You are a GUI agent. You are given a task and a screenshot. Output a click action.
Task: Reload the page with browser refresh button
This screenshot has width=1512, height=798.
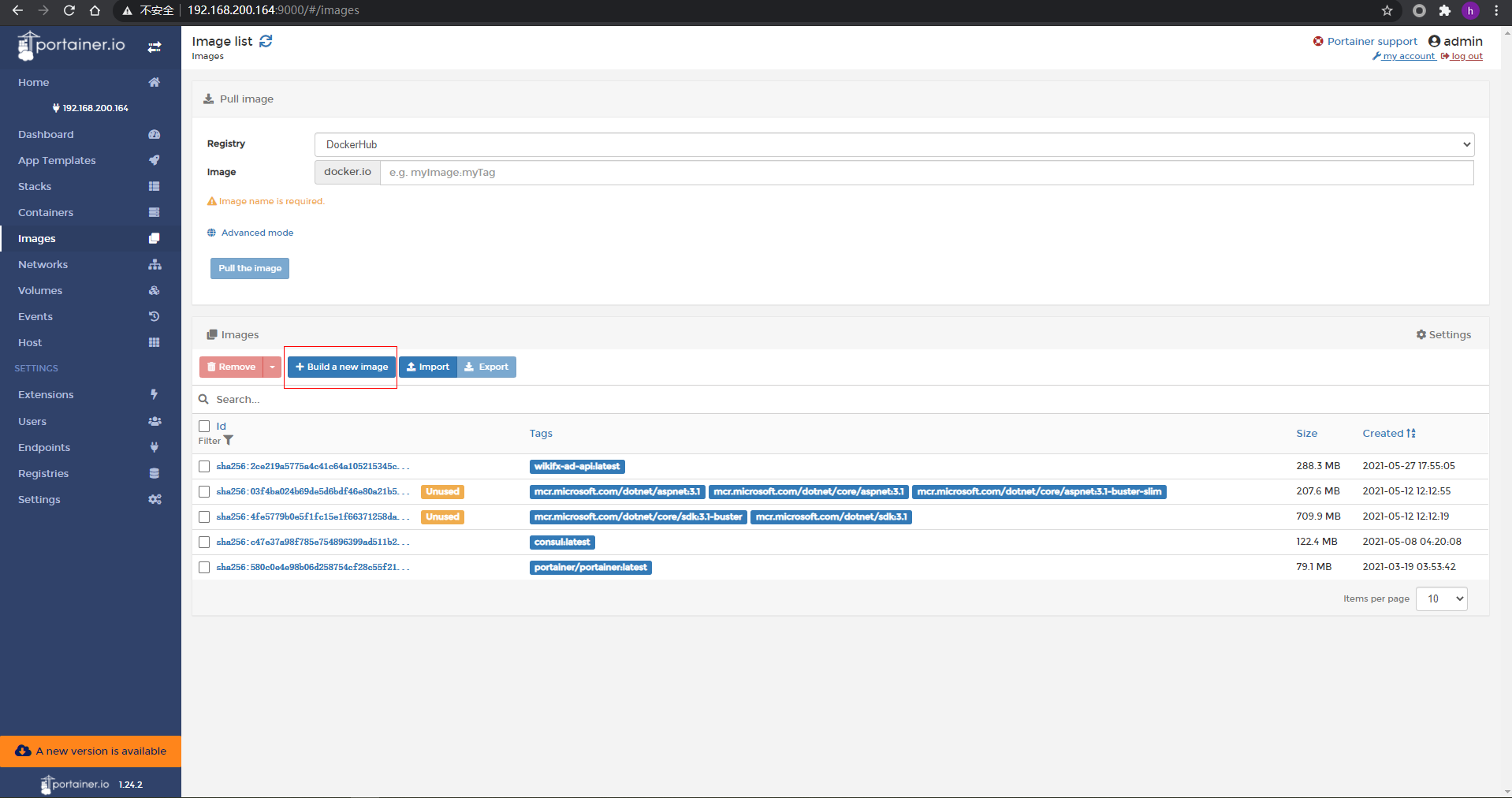coord(69,10)
